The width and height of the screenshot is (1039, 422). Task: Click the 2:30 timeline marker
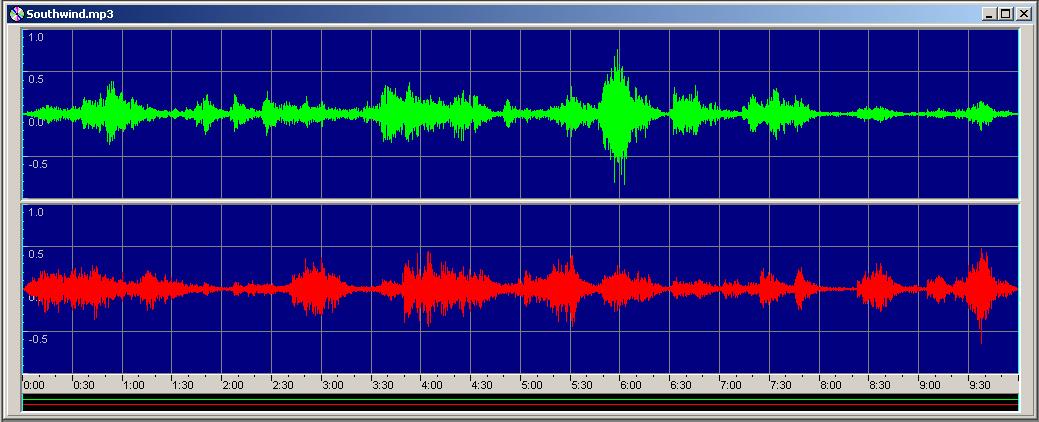coord(282,384)
